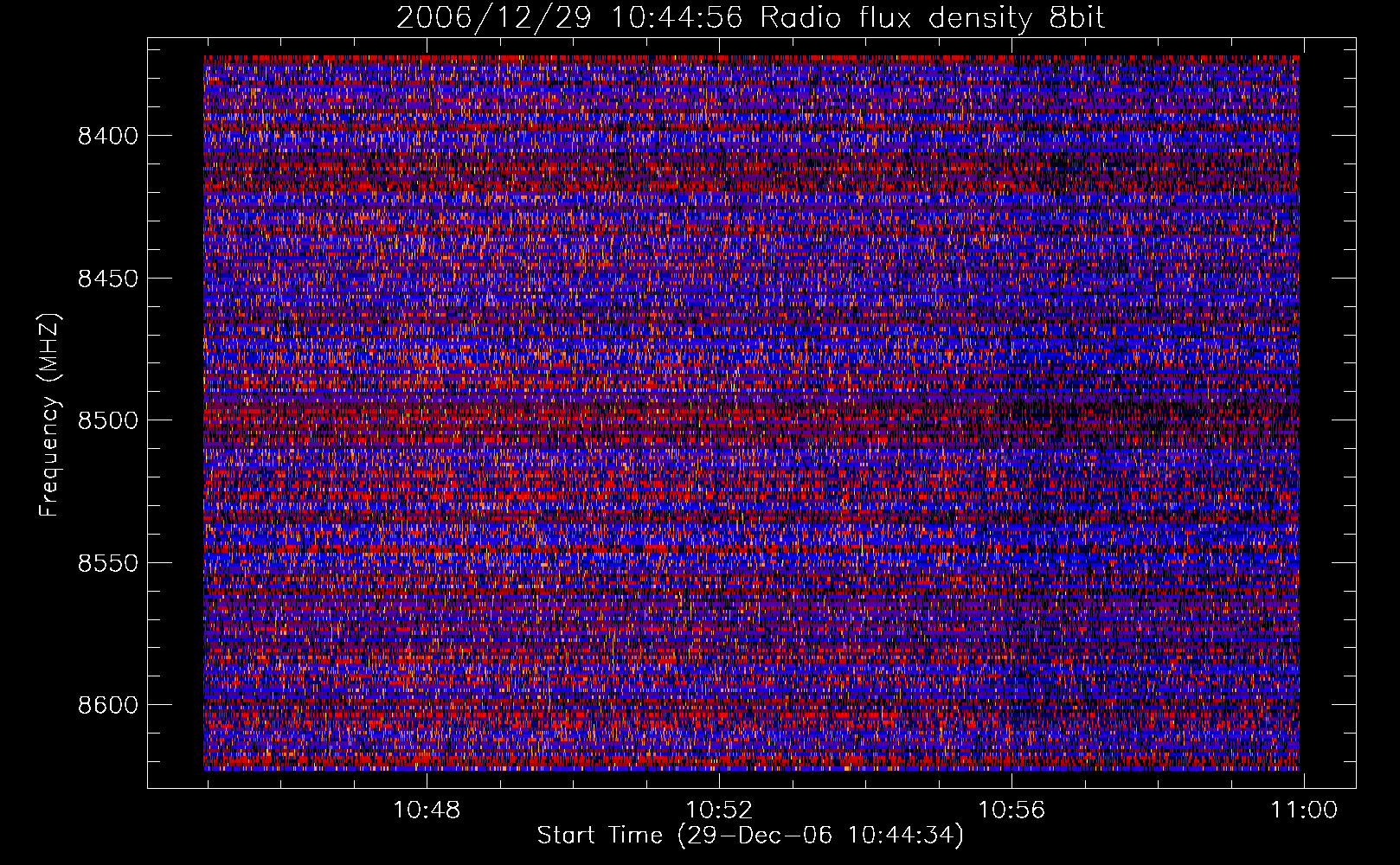Screen dimensions: 1400x865
Task: Select the 'Frequency (MHZ)' y-axis label
Action: [x=49, y=415]
